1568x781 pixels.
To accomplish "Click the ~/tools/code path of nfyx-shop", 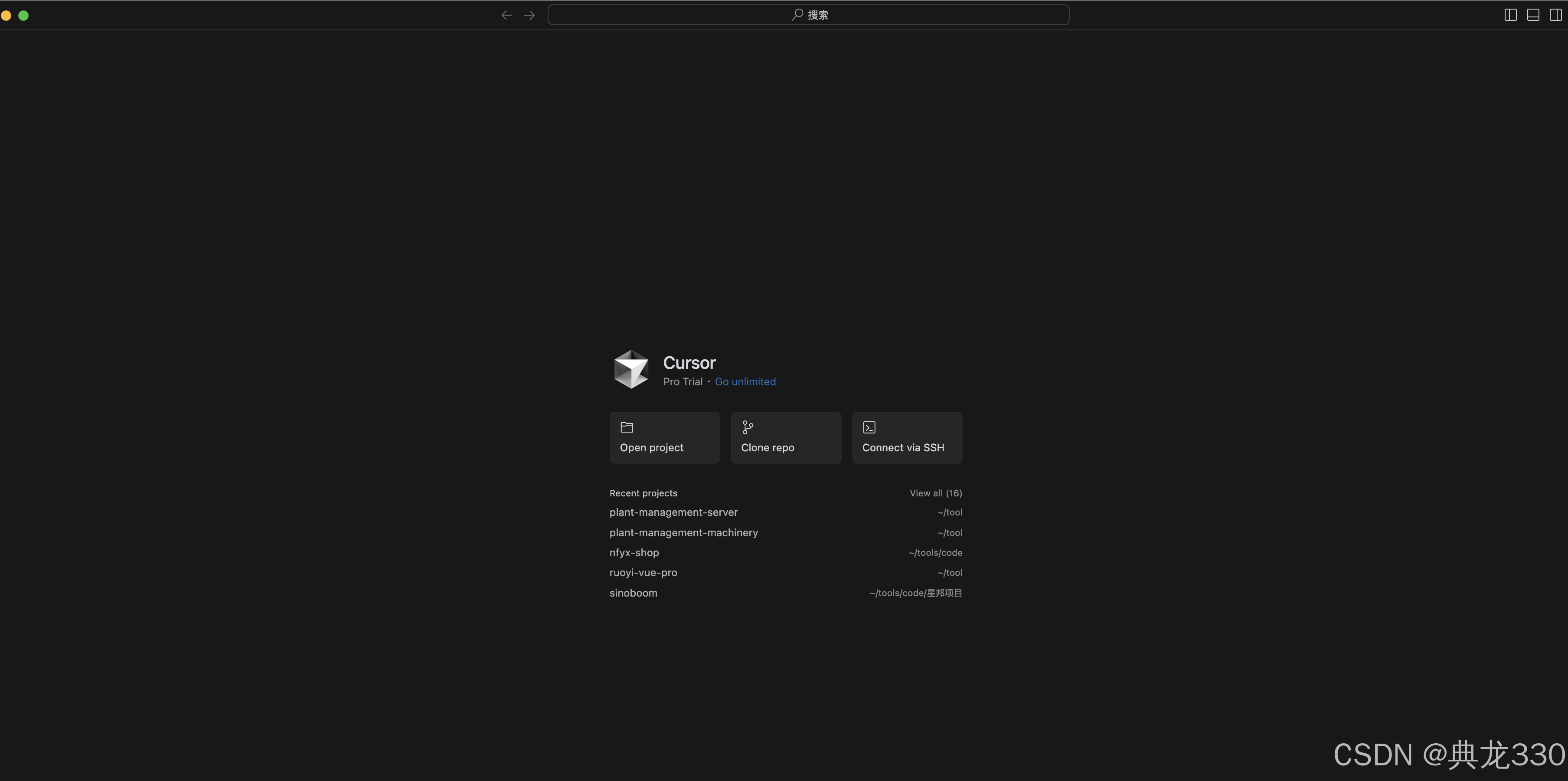I will click(935, 552).
